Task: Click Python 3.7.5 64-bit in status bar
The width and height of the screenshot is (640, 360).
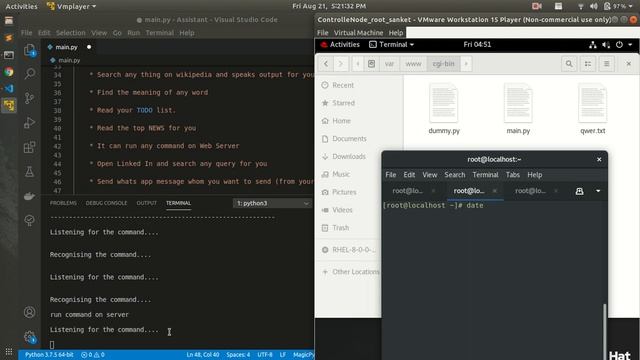Action: 49,355
